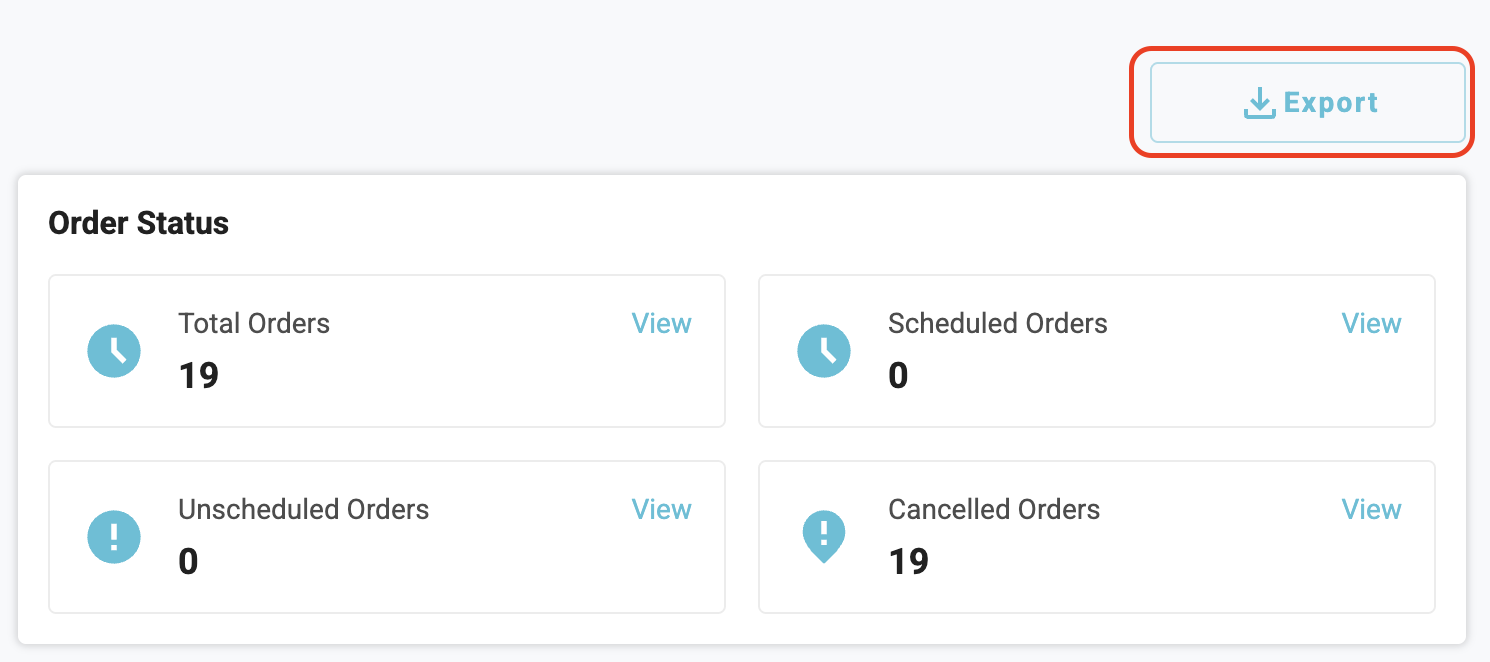Click the "Total Orders" label text
This screenshot has width=1490, height=662.
[x=254, y=324]
